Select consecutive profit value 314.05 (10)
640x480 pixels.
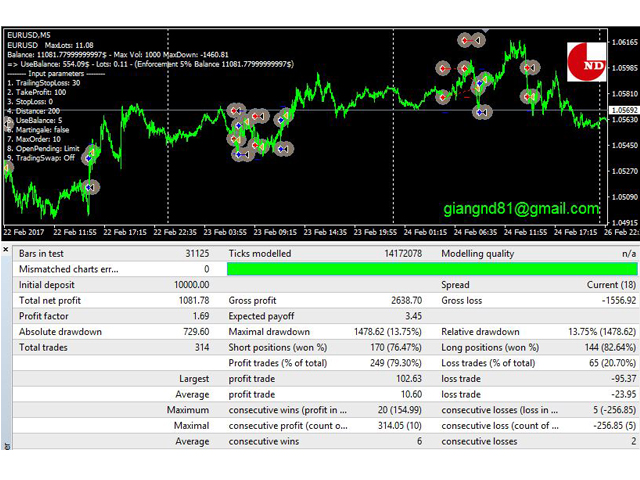pos(400,426)
